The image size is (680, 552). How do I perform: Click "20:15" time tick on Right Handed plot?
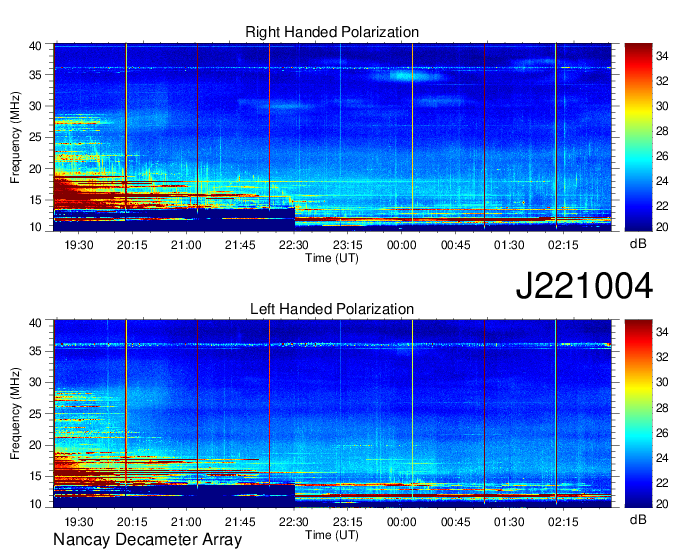[132, 245]
